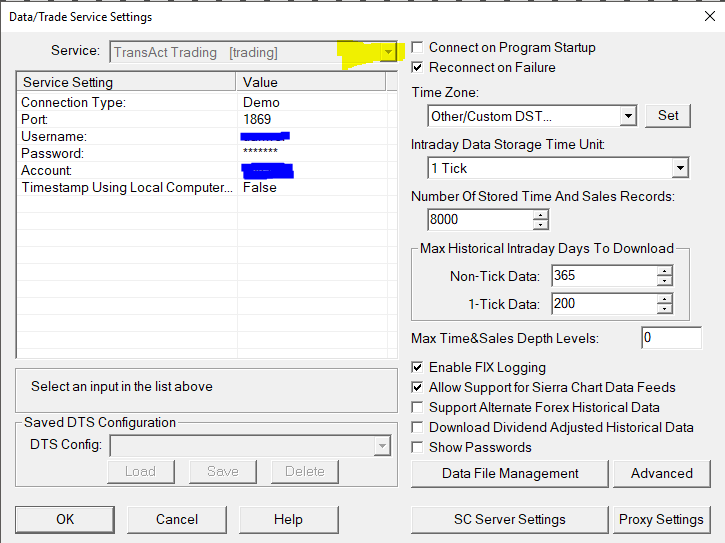Enable Download Dividend Adjusted Historical Data
725x543 pixels.
[x=417, y=427]
